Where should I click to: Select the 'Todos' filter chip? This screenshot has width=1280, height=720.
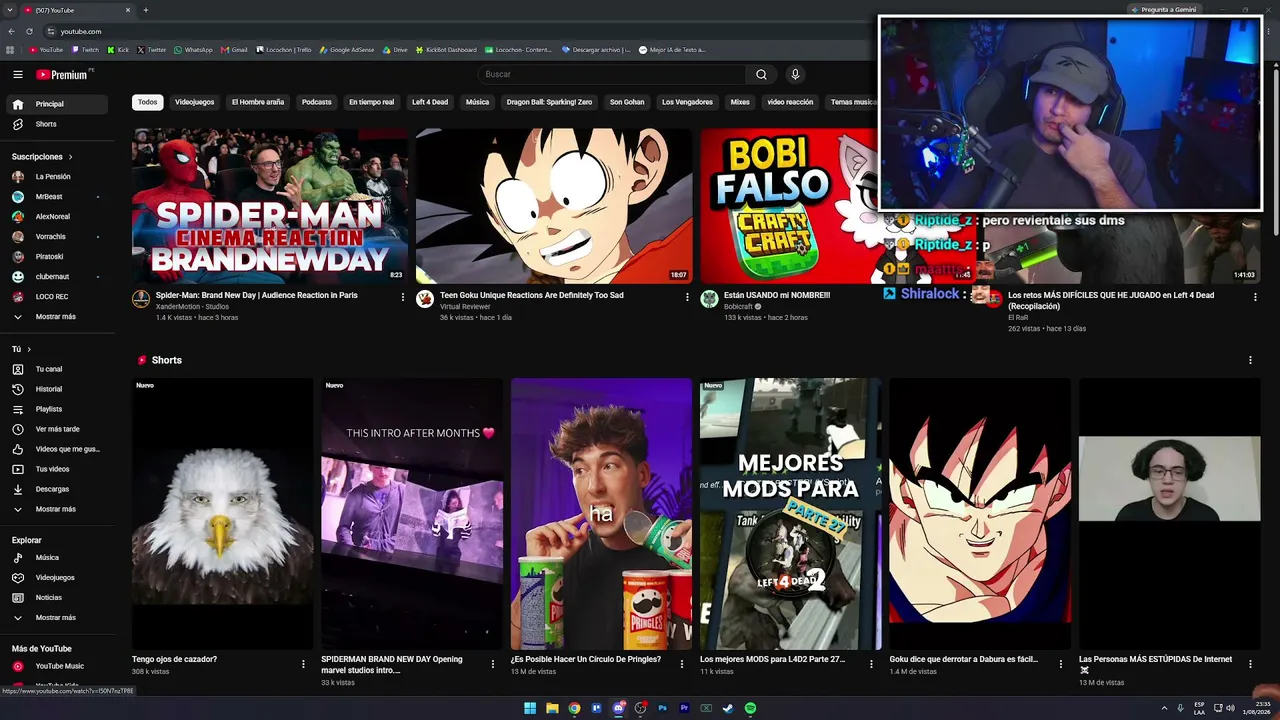pos(148,102)
